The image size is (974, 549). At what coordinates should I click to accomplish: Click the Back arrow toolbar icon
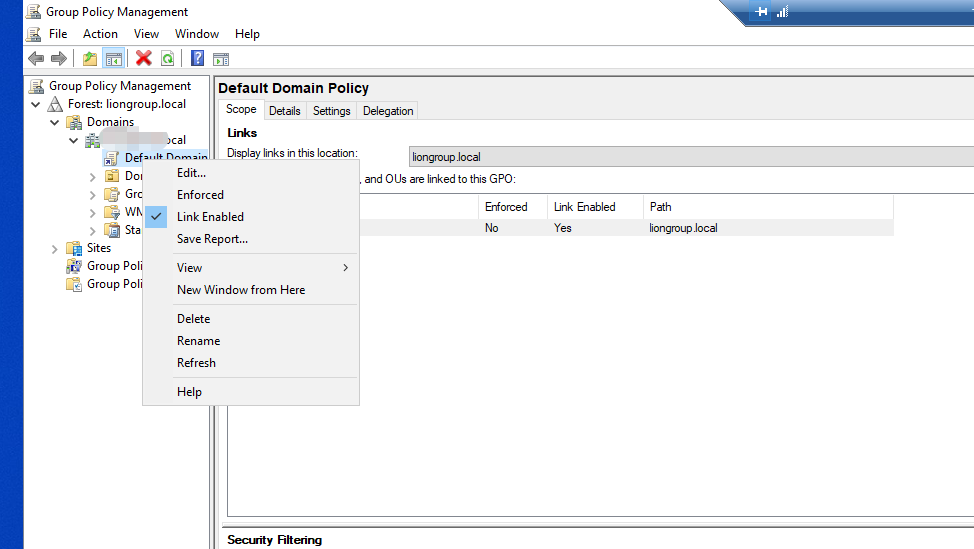[x=36, y=58]
